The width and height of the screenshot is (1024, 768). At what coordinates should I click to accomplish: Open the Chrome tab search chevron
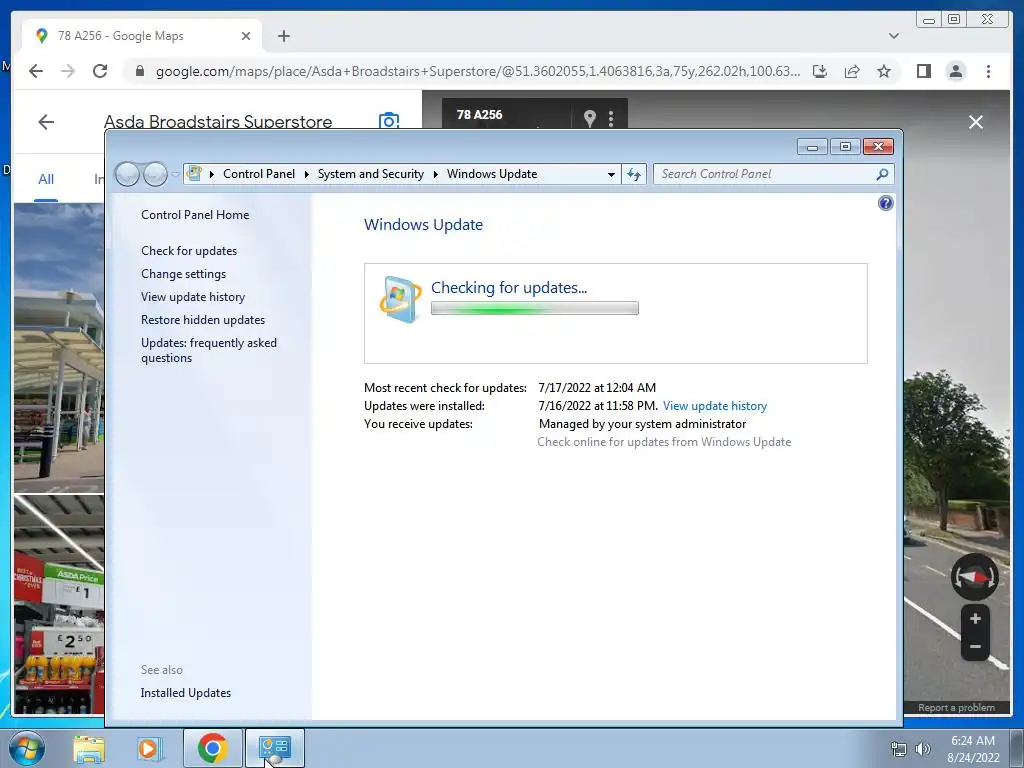[894, 36]
